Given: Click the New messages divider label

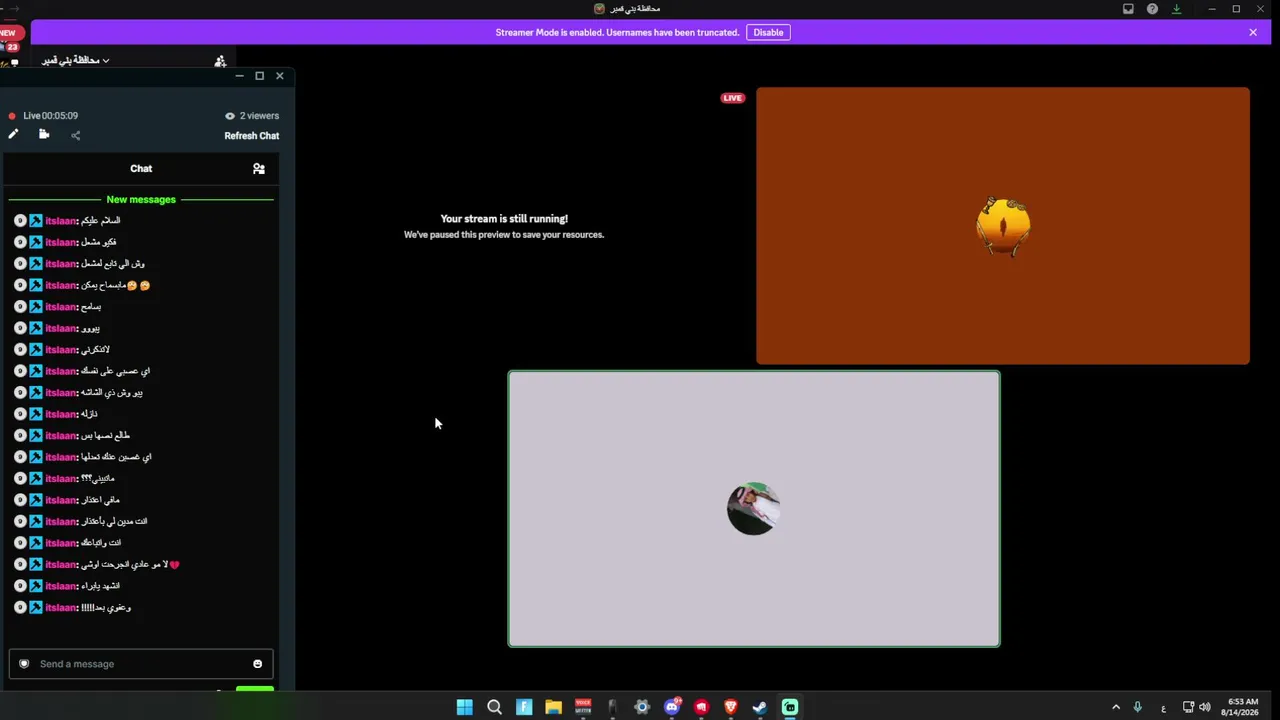Looking at the screenshot, I should (x=141, y=200).
